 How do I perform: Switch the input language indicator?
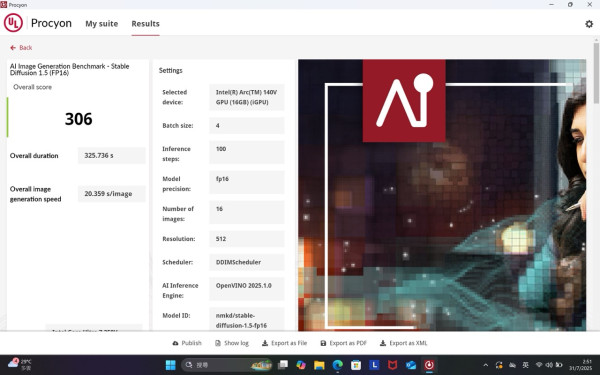click(525, 365)
